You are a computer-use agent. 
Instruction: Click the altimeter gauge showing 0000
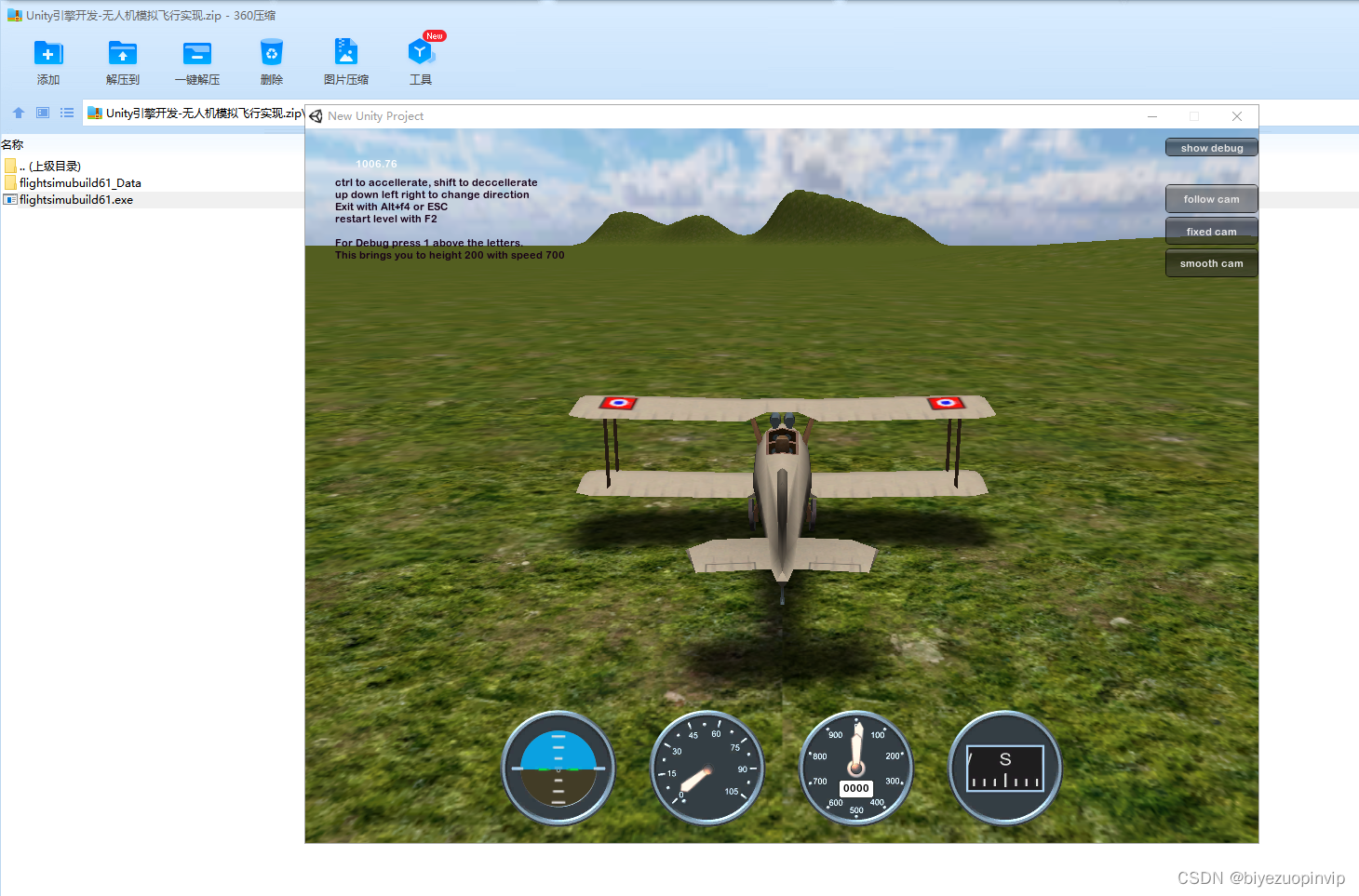point(856,769)
